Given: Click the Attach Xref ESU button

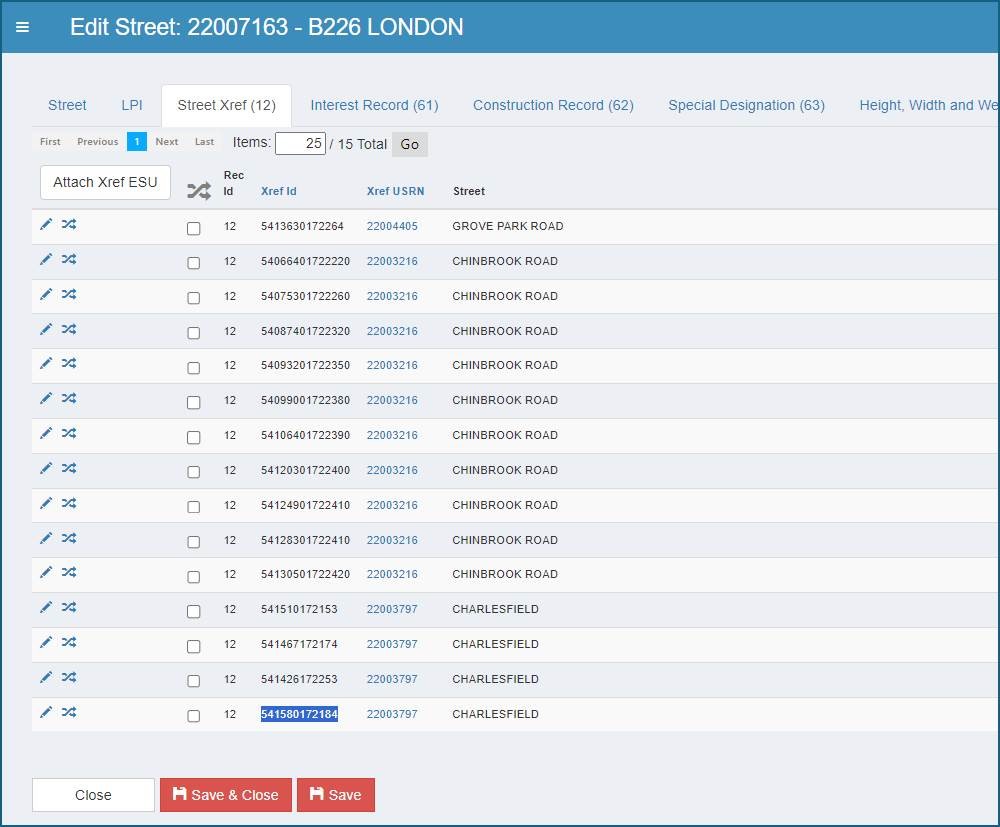Looking at the screenshot, I should [105, 182].
